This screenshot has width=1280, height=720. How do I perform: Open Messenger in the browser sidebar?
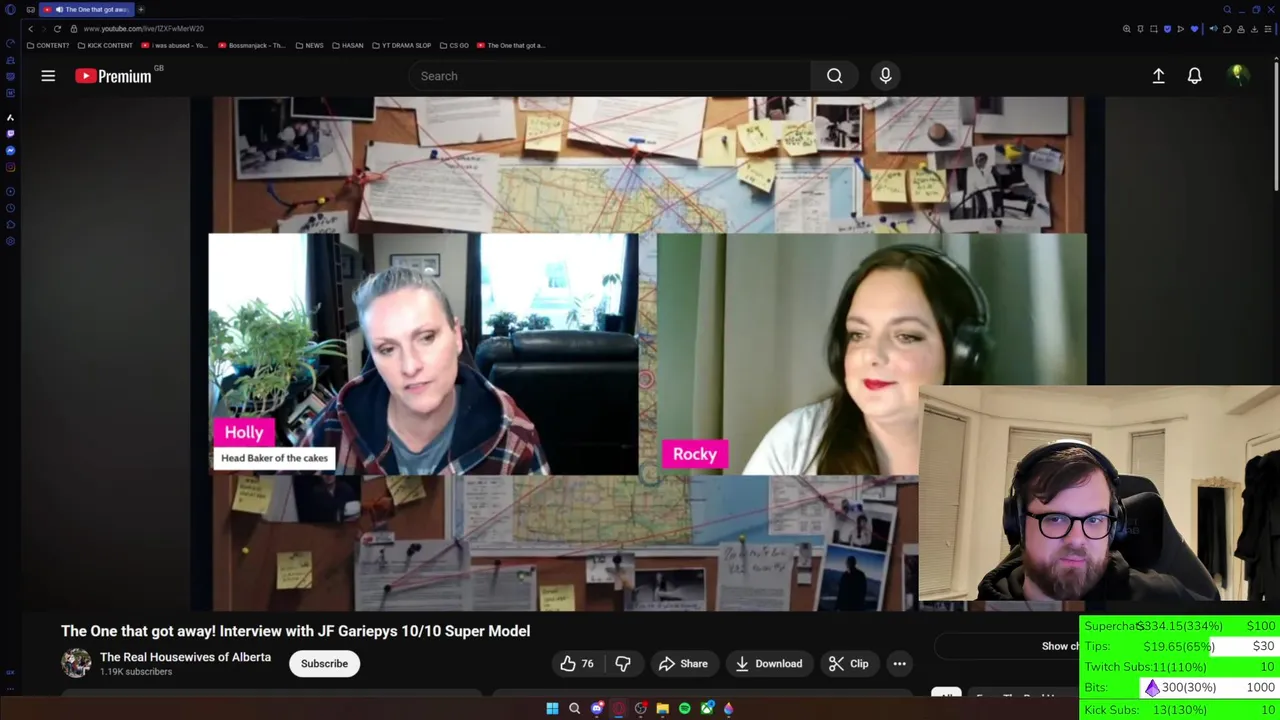(10, 151)
